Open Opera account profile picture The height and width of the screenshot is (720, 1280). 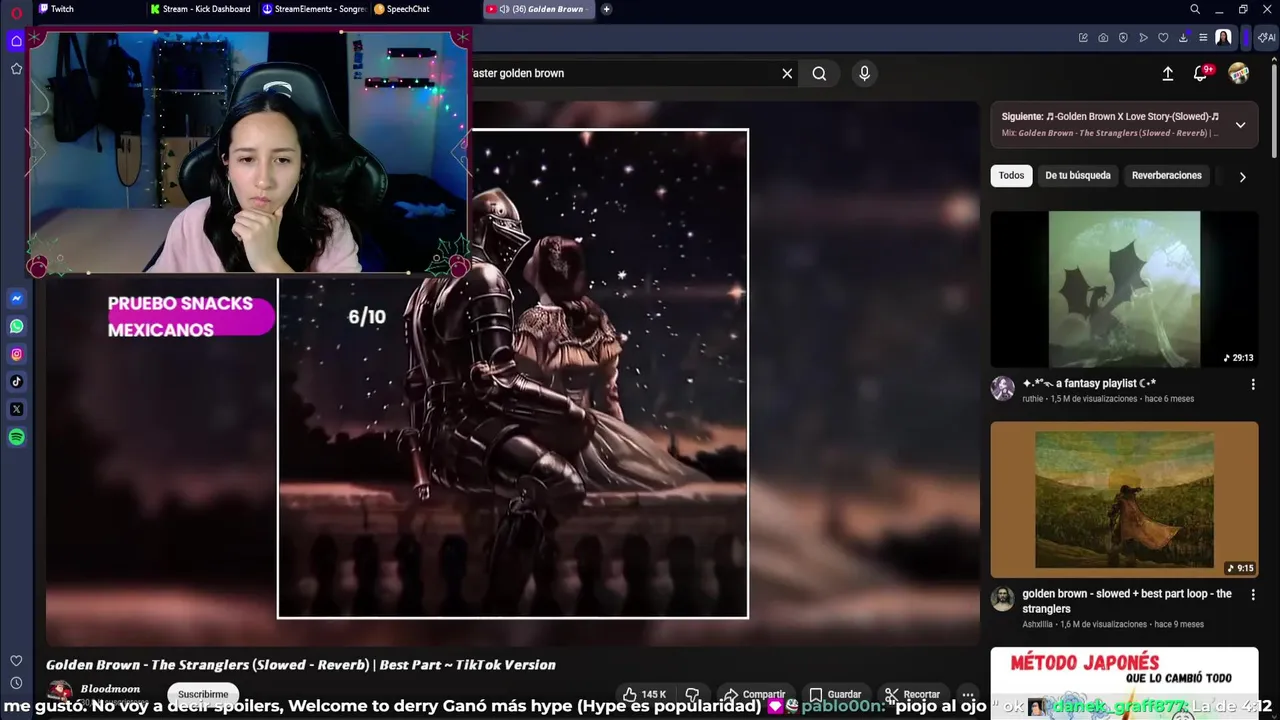1223,38
